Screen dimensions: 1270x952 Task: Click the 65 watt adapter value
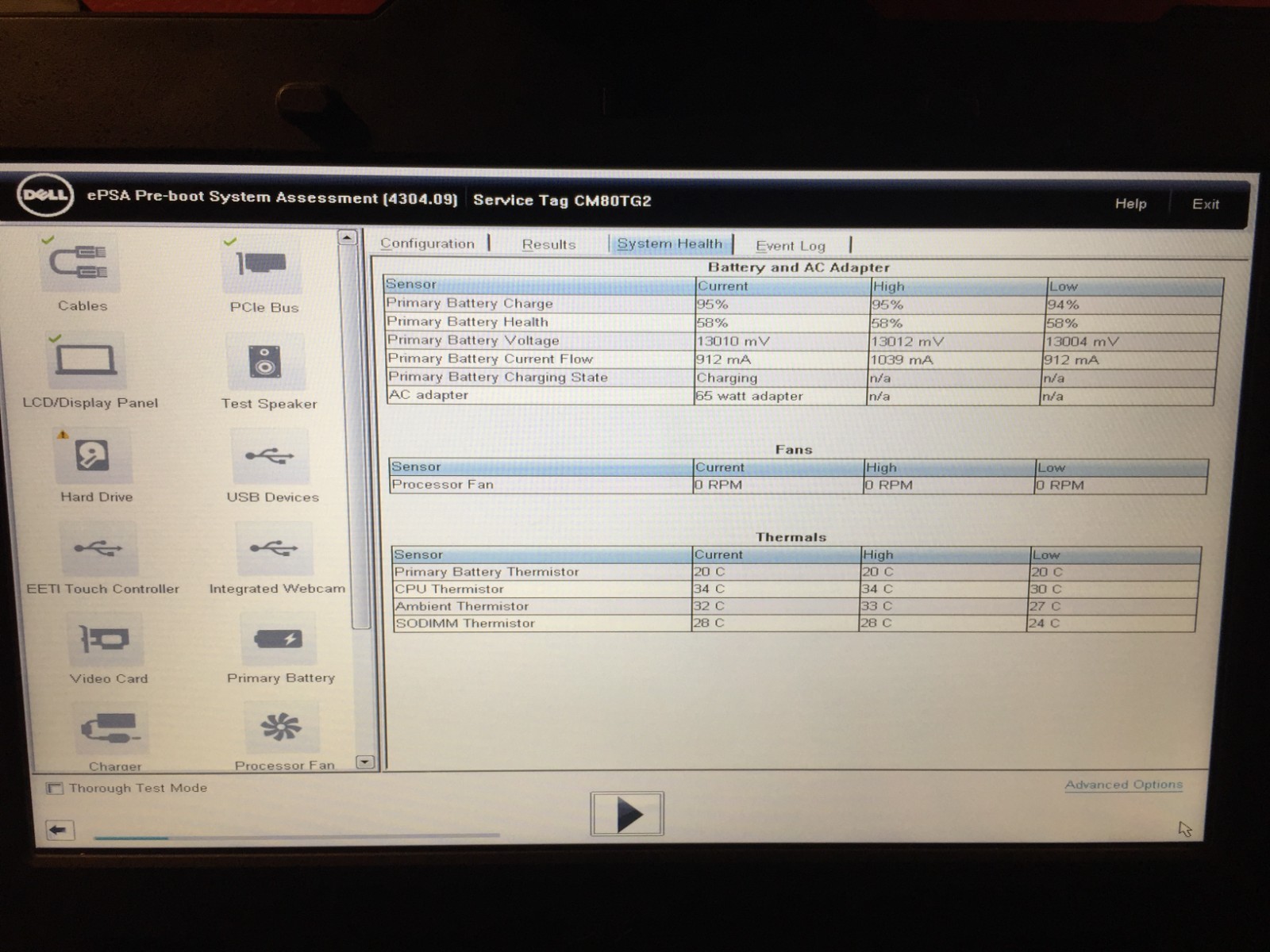click(749, 396)
